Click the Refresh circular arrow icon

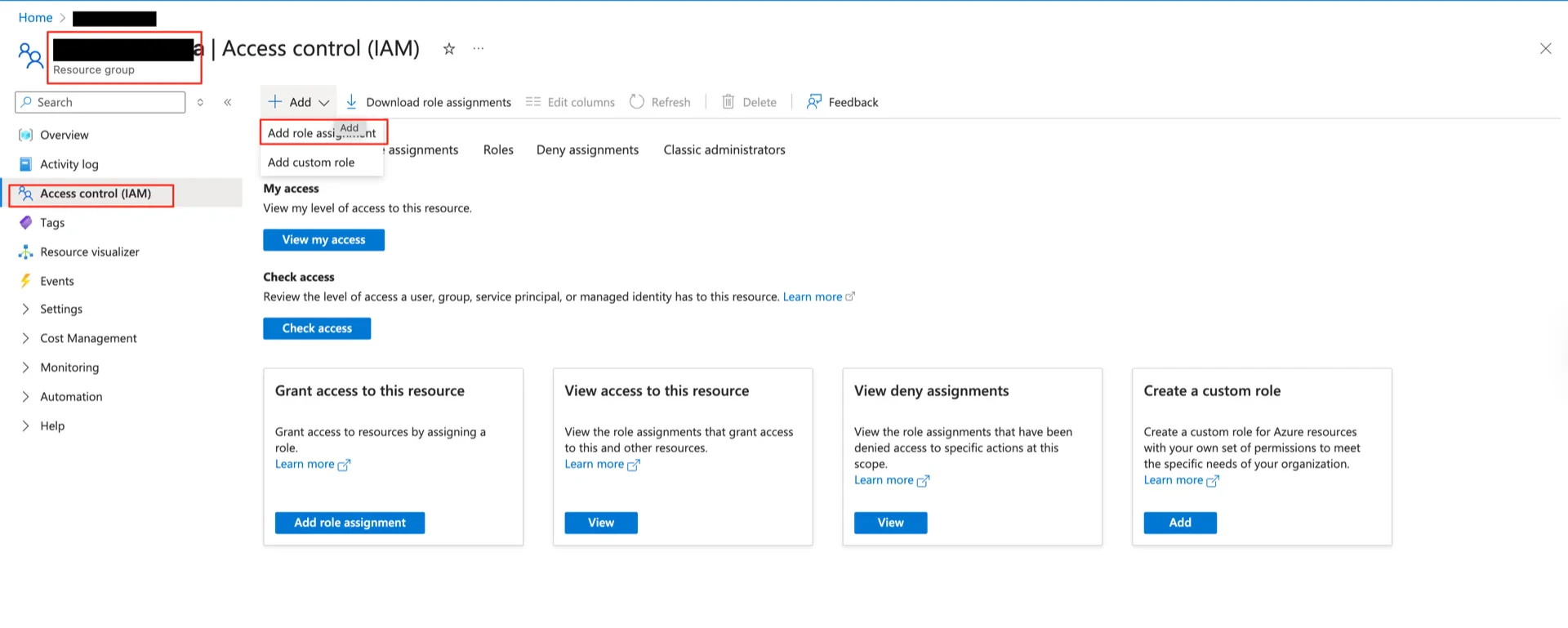click(637, 102)
